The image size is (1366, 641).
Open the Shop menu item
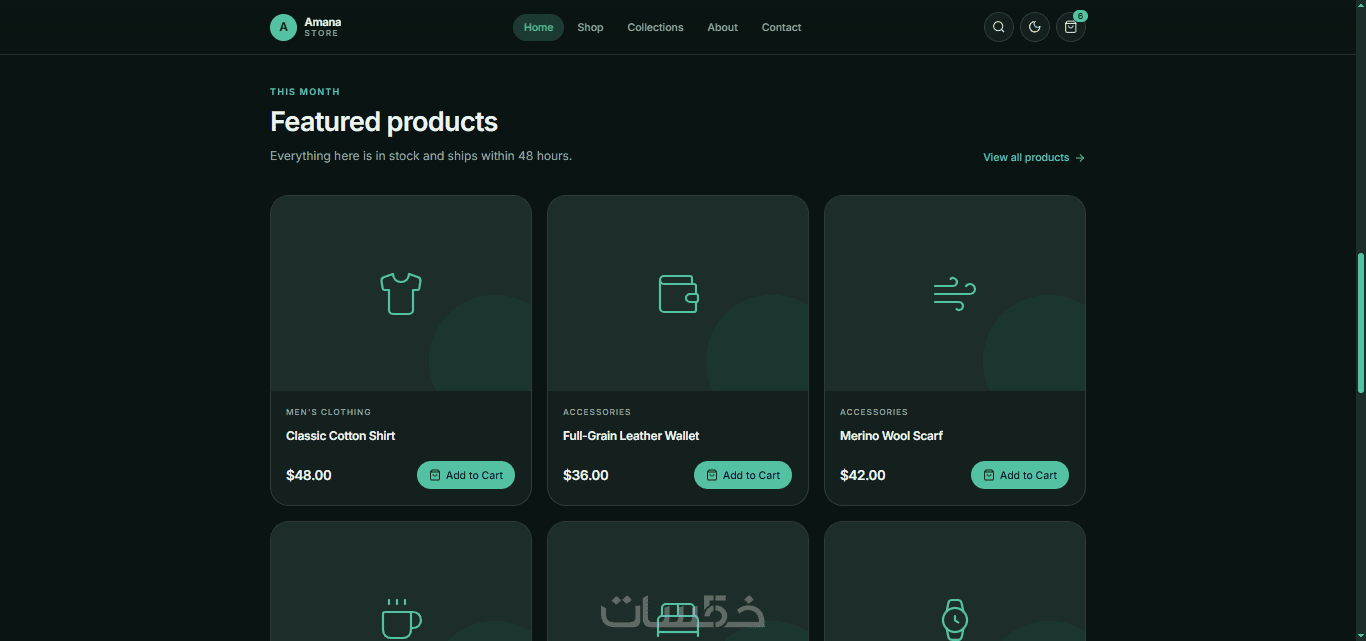pyautogui.click(x=590, y=27)
